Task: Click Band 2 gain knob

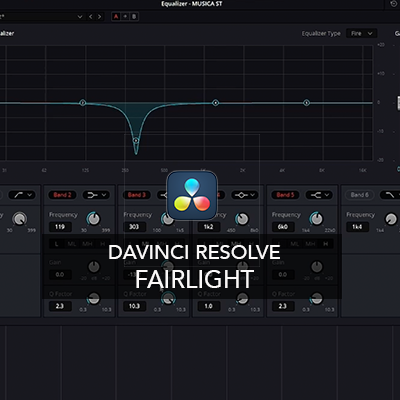Action: [x=94, y=267]
